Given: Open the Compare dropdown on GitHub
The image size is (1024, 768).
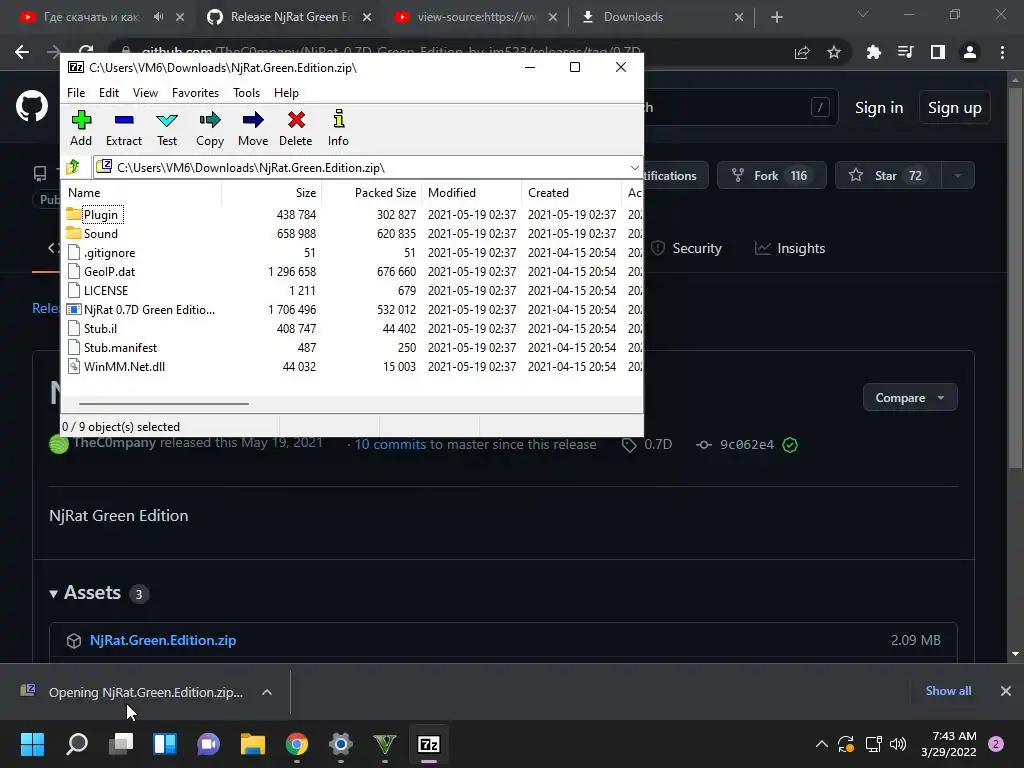Looking at the screenshot, I should pyautogui.click(x=910, y=398).
